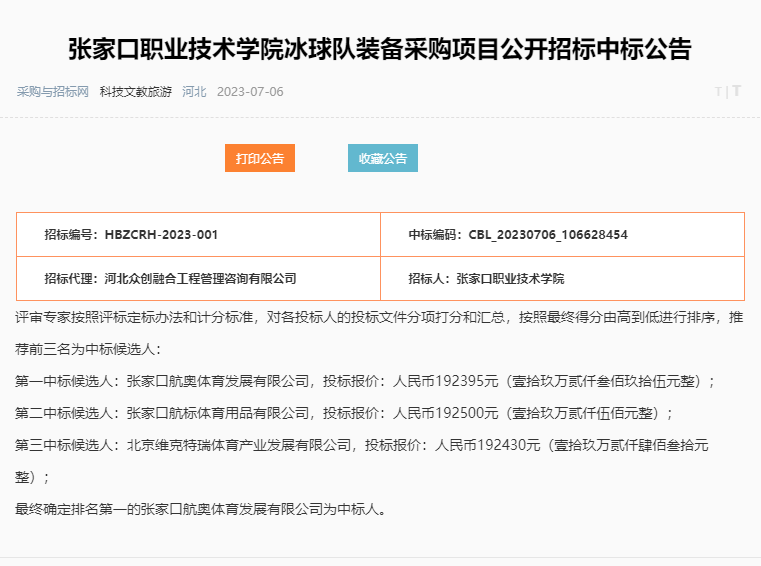Viewport: 761px width, 566px height.
Task: Click the orange 打印公告 print button
Action: [260, 158]
